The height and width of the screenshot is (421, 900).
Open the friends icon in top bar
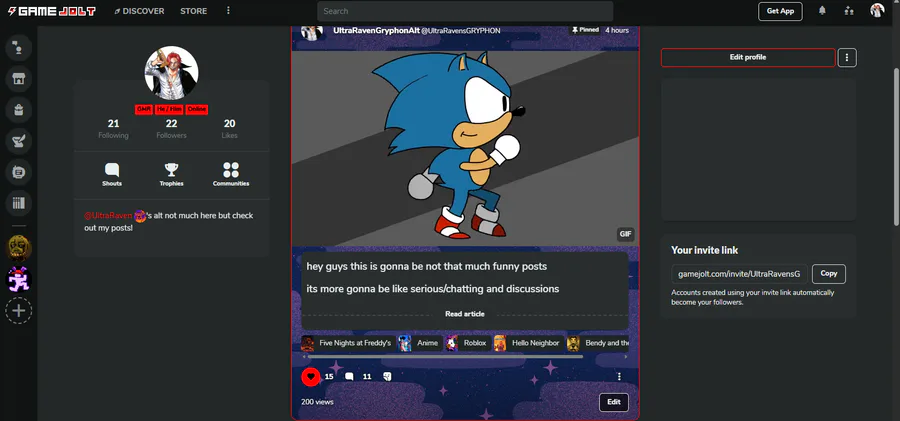point(849,11)
